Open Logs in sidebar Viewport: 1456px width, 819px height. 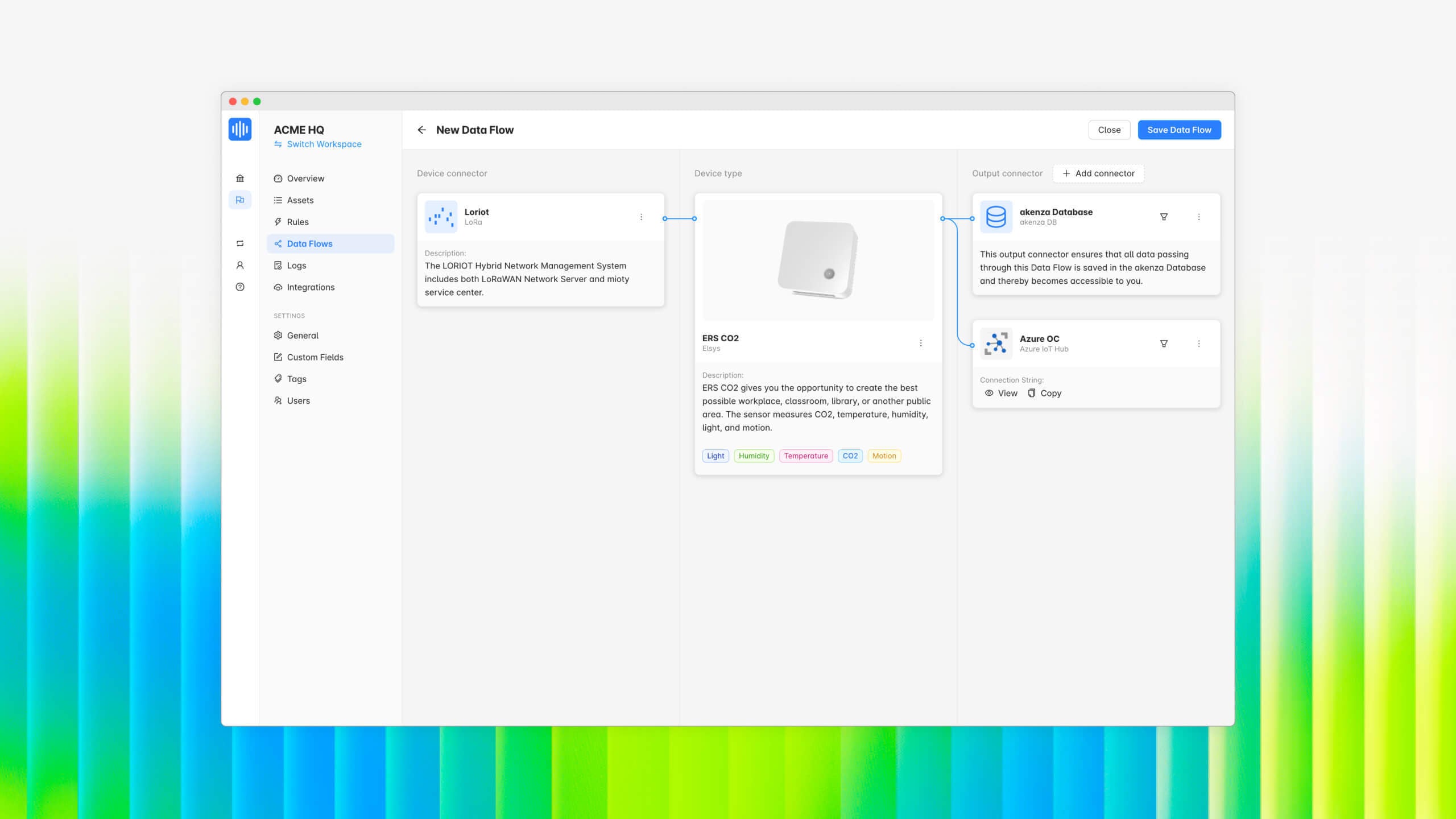coord(330,265)
